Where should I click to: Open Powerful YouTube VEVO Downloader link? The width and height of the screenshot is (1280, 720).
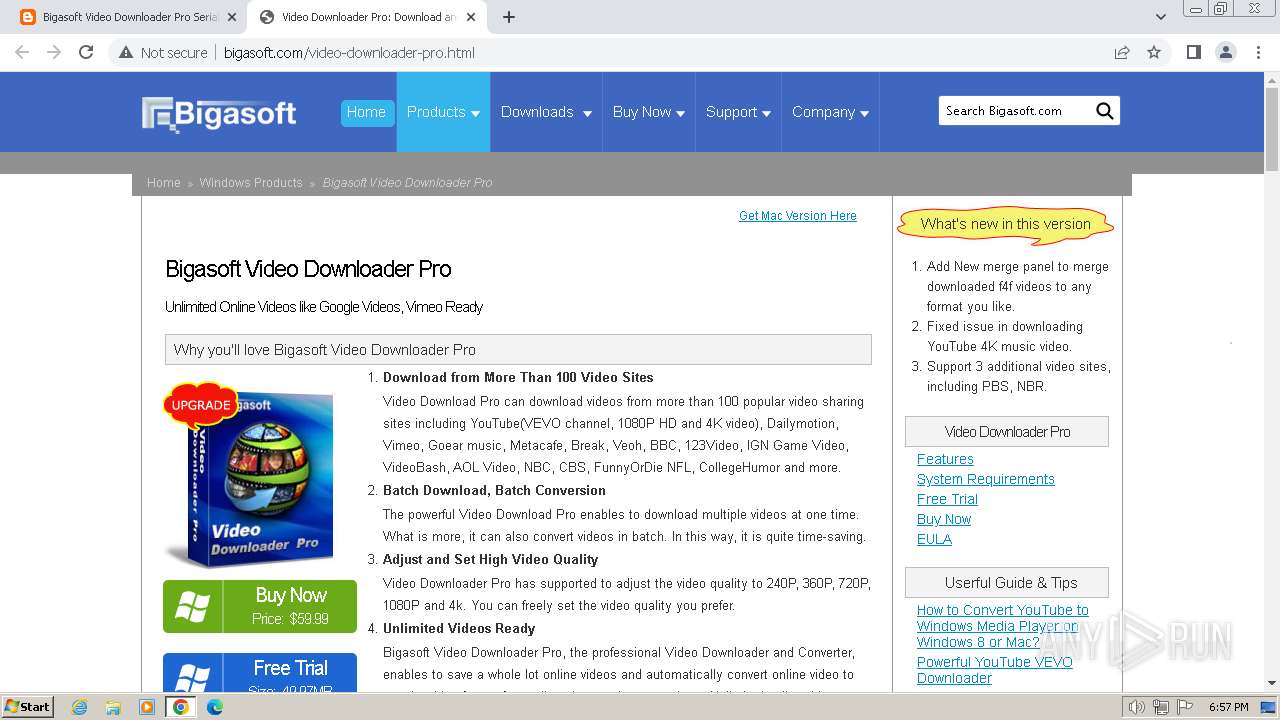coord(995,670)
